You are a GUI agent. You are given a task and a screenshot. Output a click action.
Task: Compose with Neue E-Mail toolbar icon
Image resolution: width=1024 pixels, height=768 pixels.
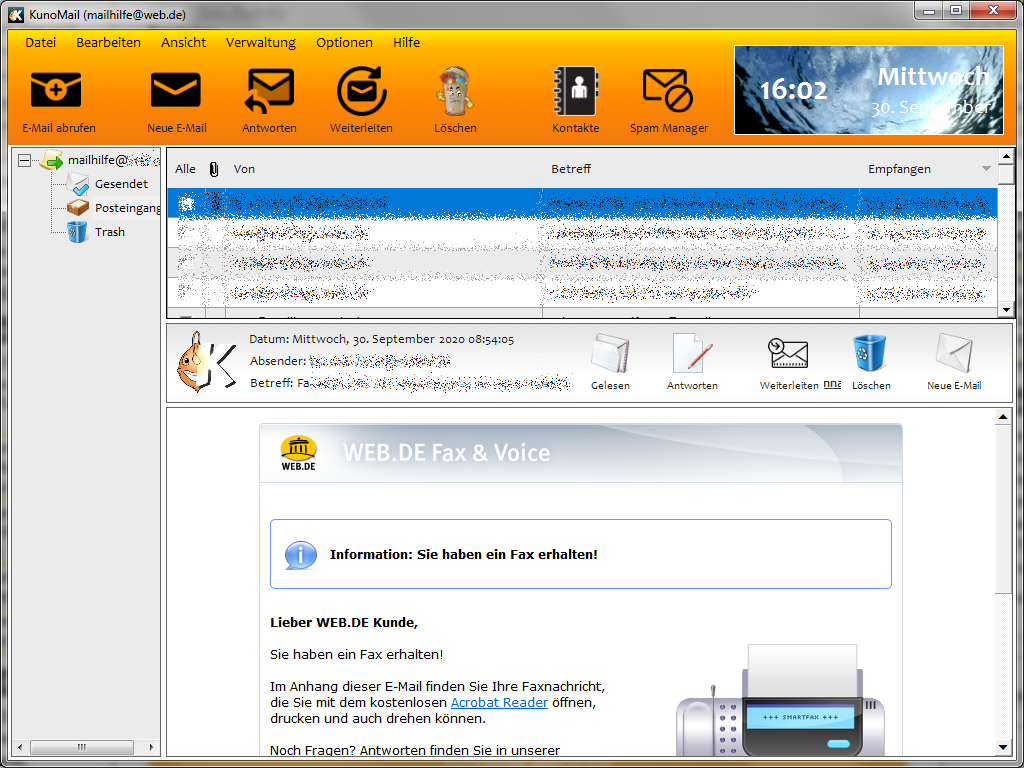(x=176, y=92)
